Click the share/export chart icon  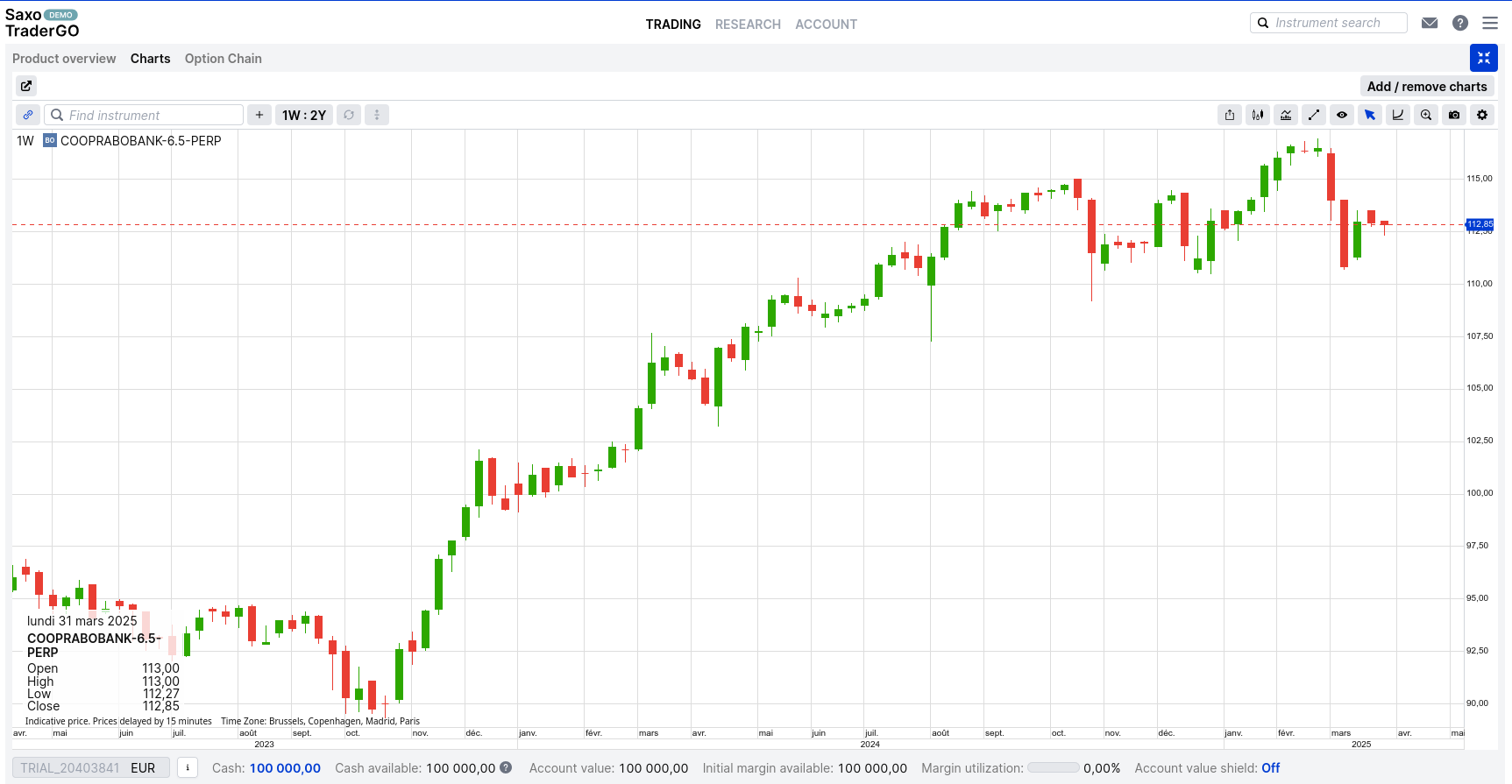(1230, 115)
